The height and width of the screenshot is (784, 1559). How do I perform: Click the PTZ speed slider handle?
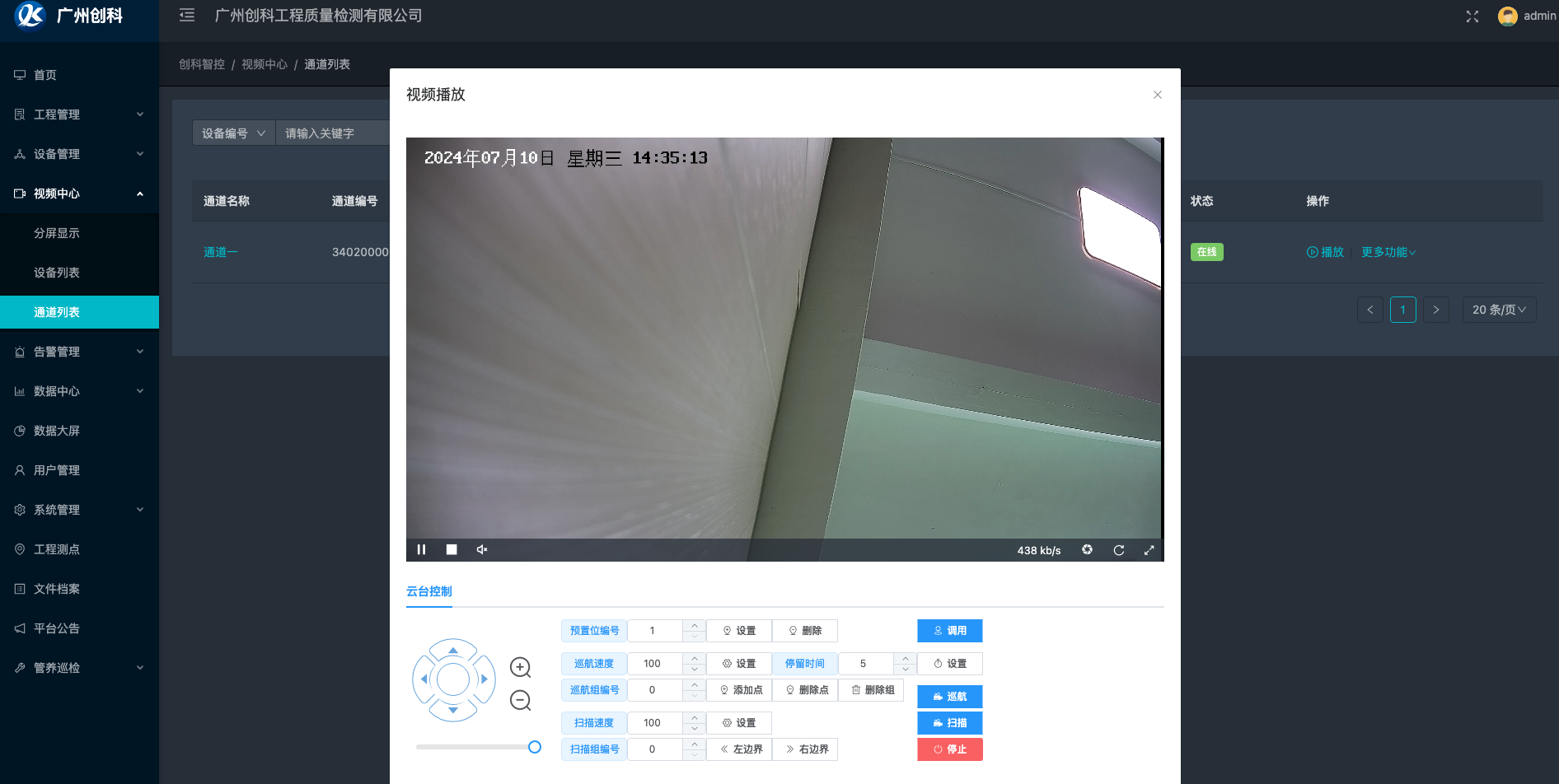coord(536,747)
